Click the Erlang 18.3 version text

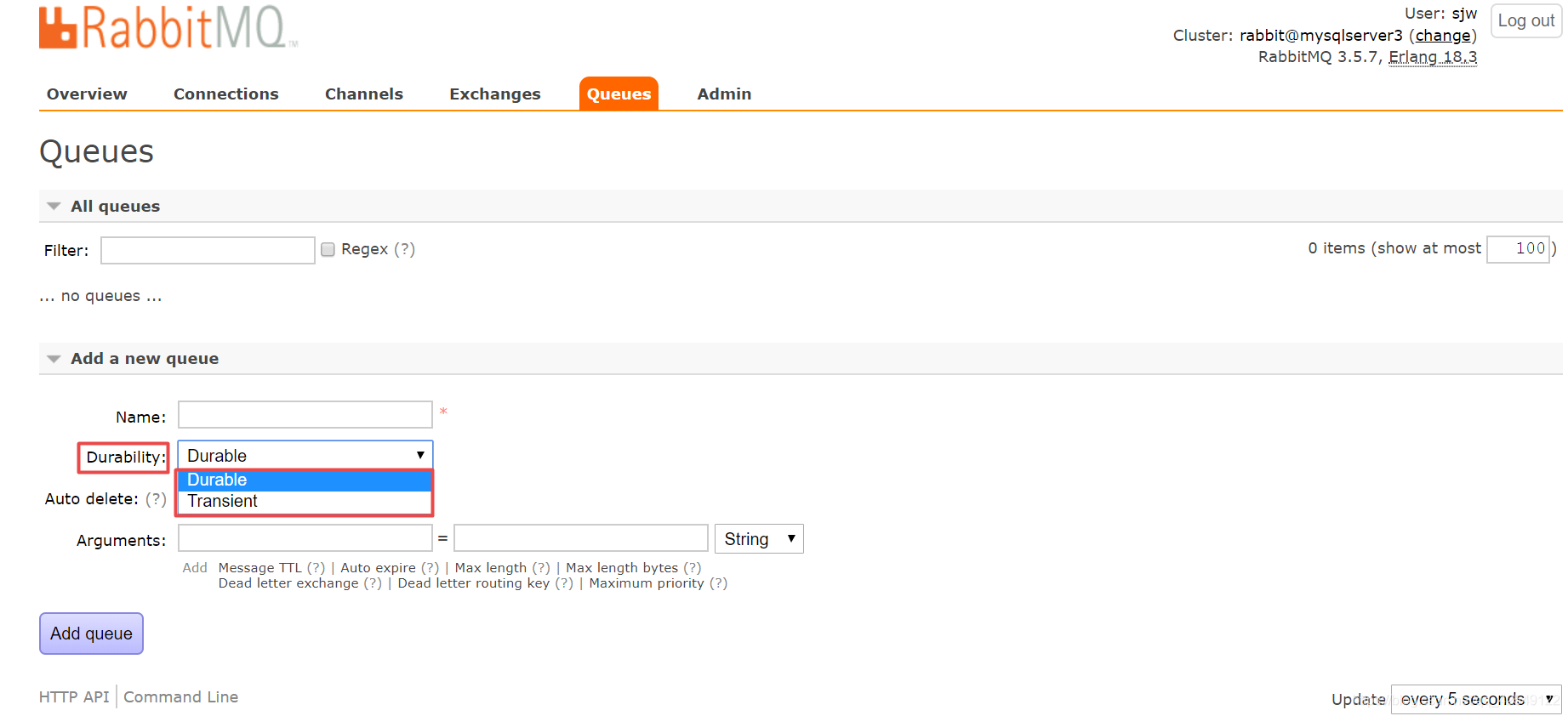[x=1433, y=57]
